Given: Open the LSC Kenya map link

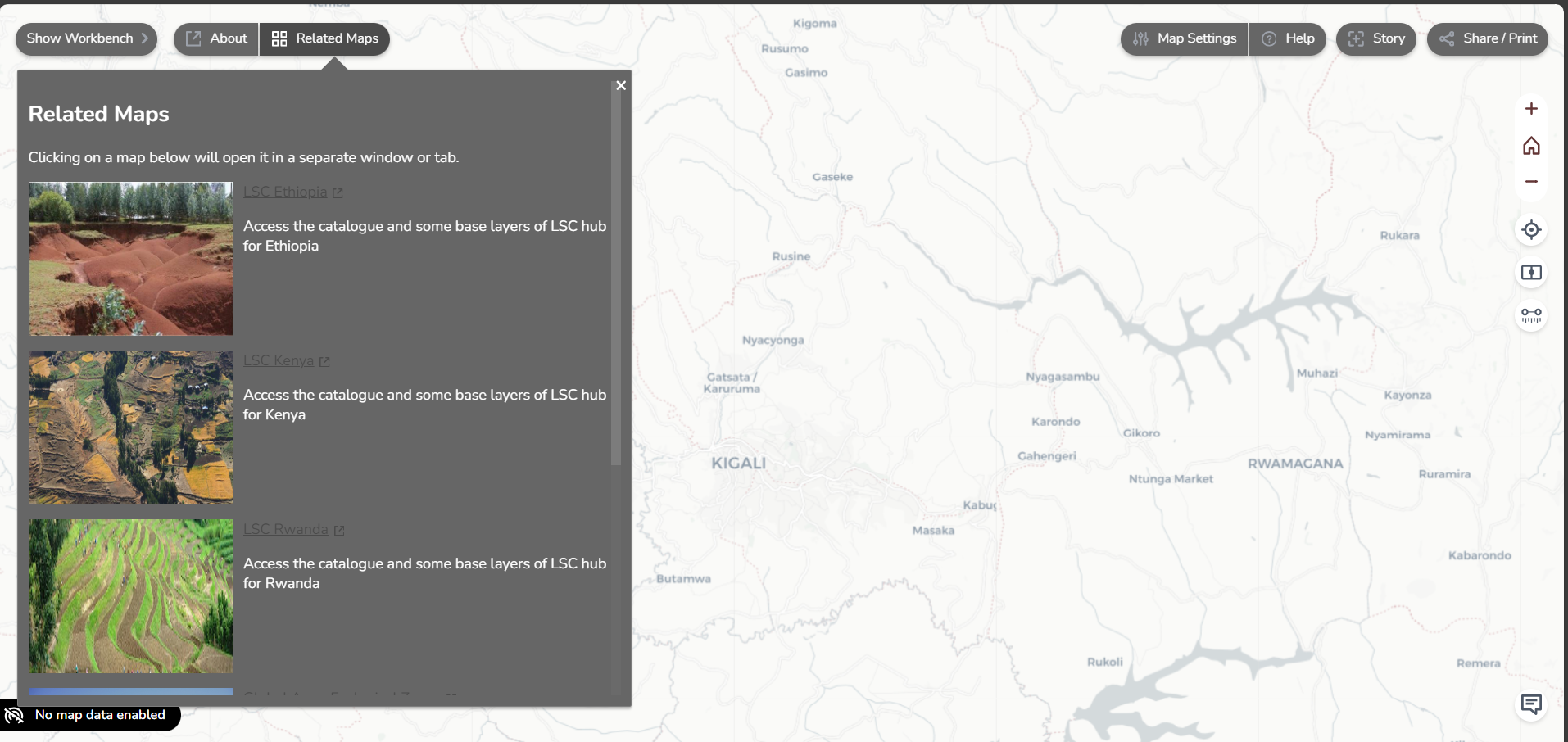Looking at the screenshot, I should pos(279,360).
